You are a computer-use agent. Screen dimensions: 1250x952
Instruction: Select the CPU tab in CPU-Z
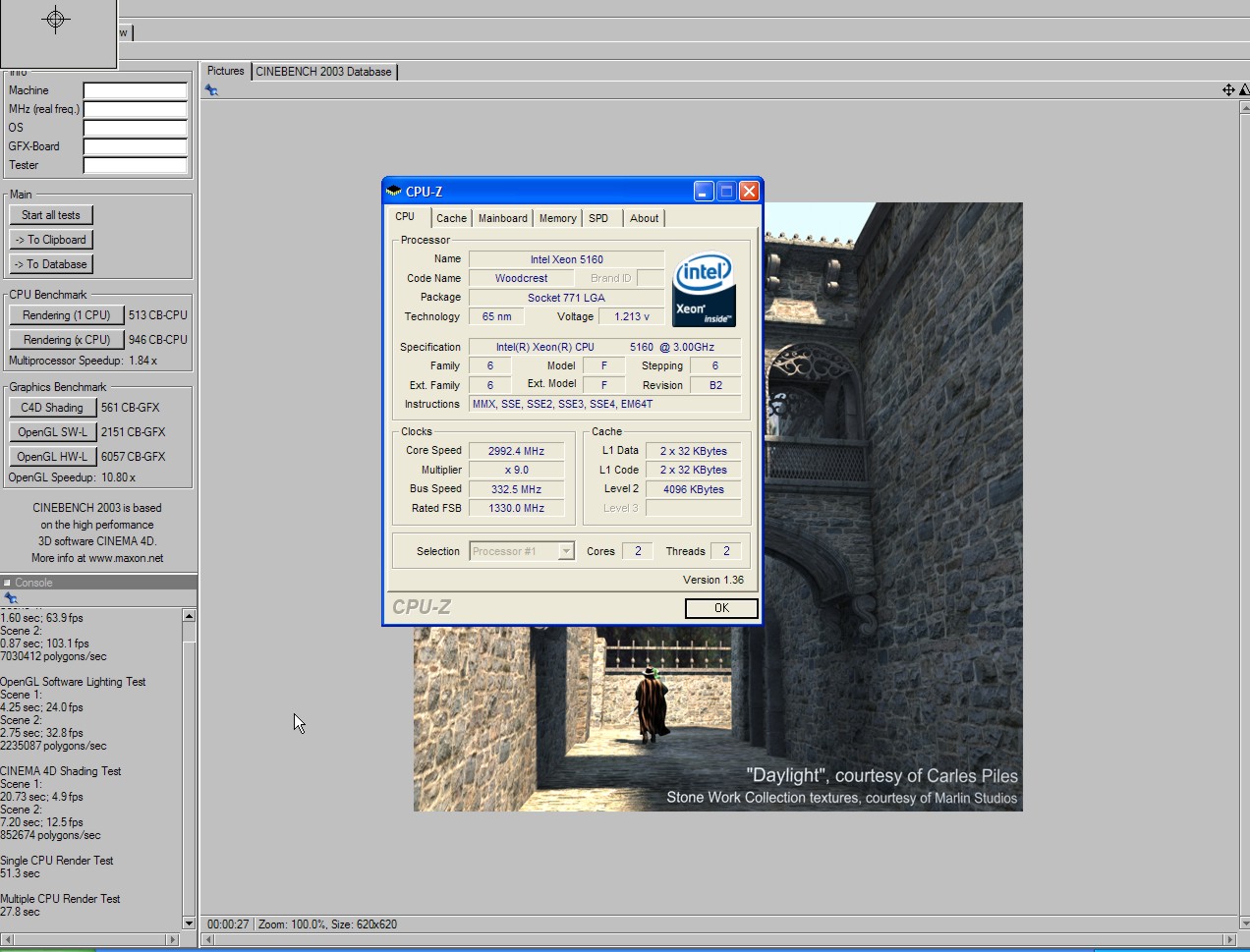click(405, 217)
